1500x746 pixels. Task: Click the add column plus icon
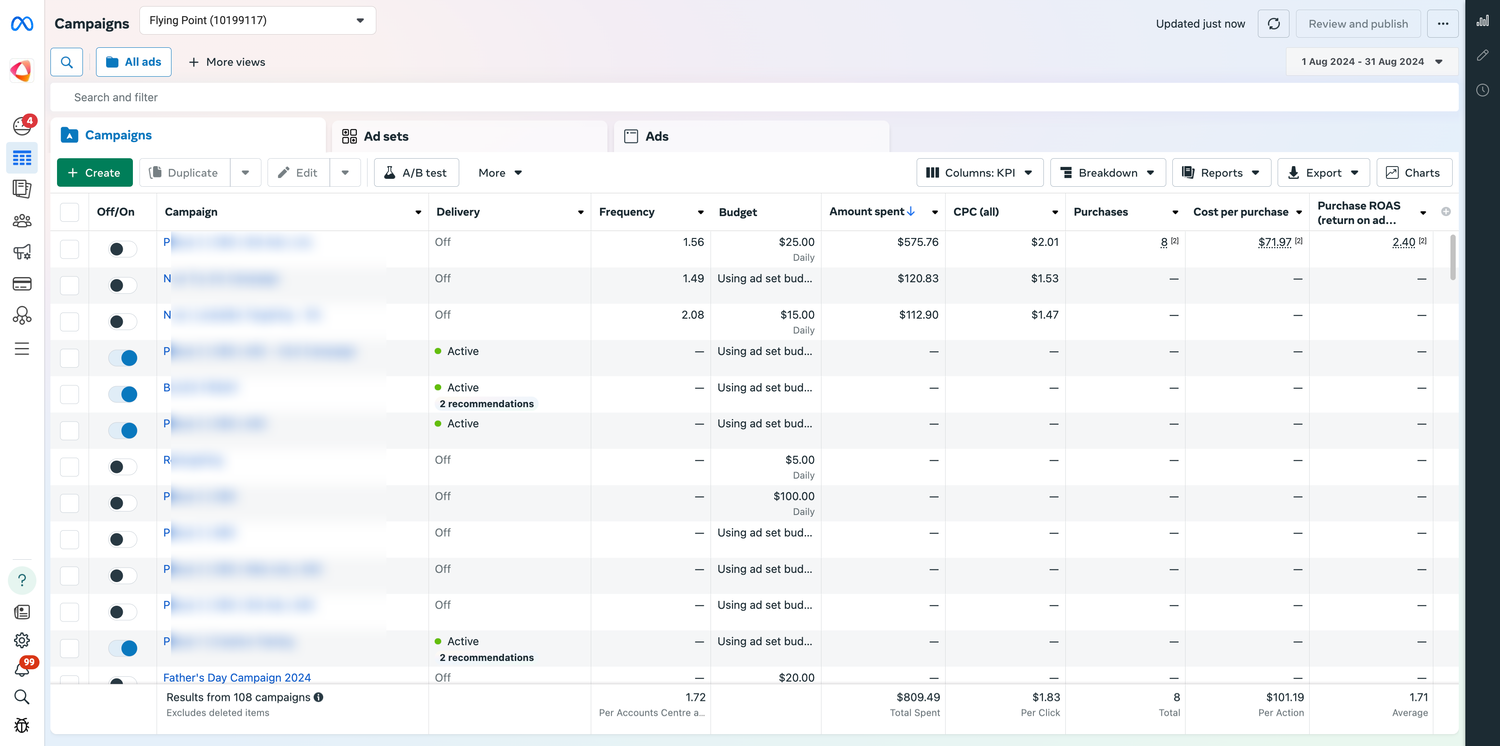pos(1446,212)
